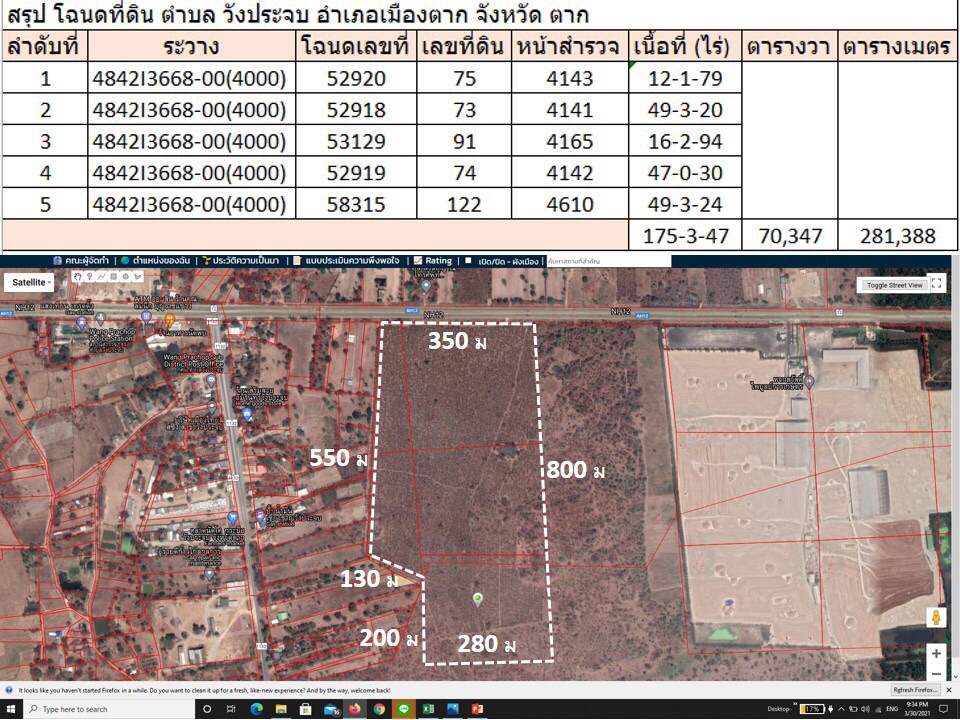Click table cell '53129'

356,141
